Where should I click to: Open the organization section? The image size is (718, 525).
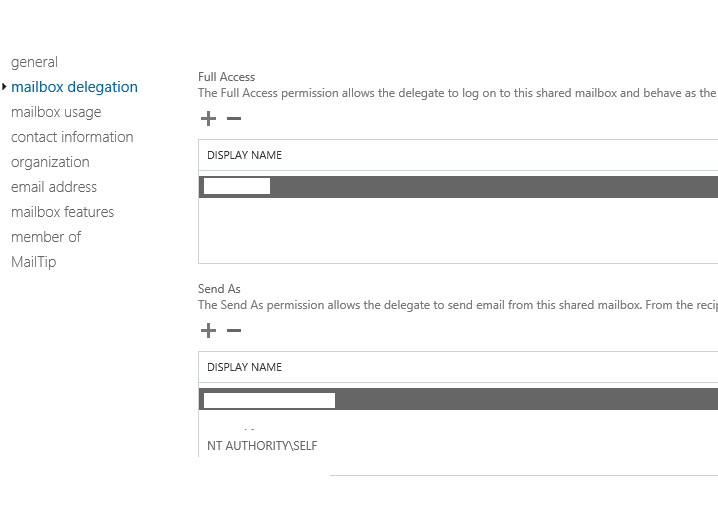click(x=50, y=162)
